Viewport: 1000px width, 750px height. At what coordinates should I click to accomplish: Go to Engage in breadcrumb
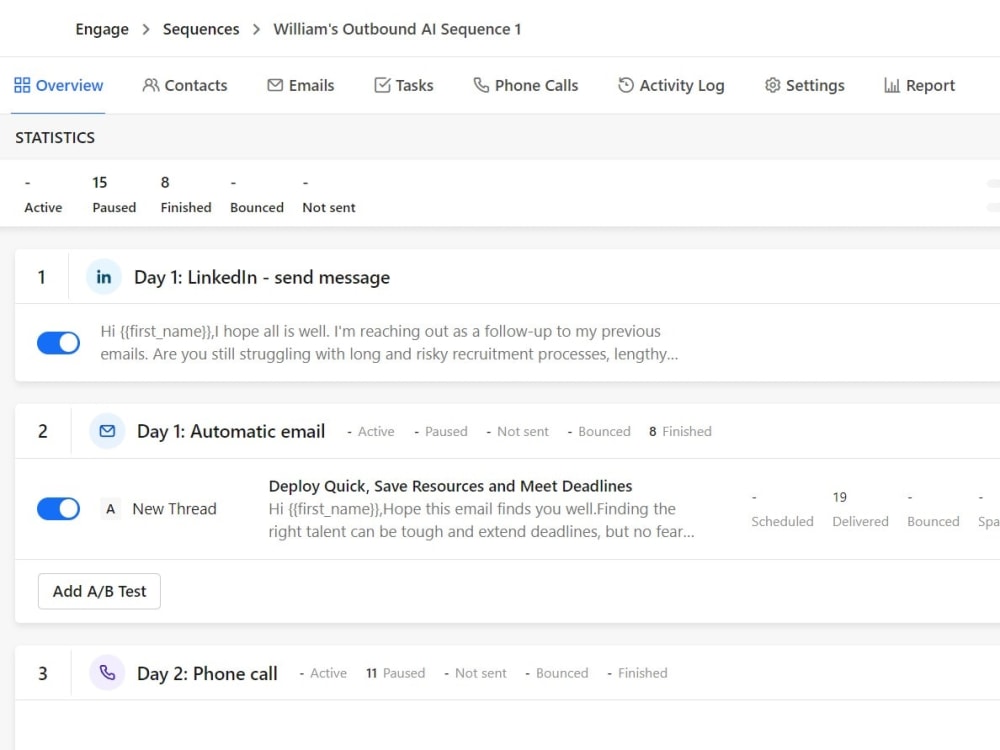pyautogui.click(x=102, y=29)
